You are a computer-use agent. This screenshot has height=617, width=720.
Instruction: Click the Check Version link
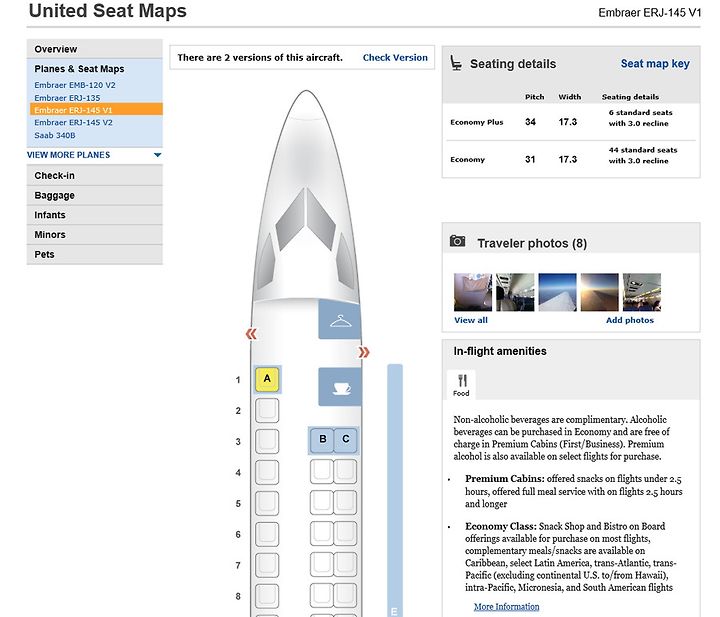(x=395, y=57)
